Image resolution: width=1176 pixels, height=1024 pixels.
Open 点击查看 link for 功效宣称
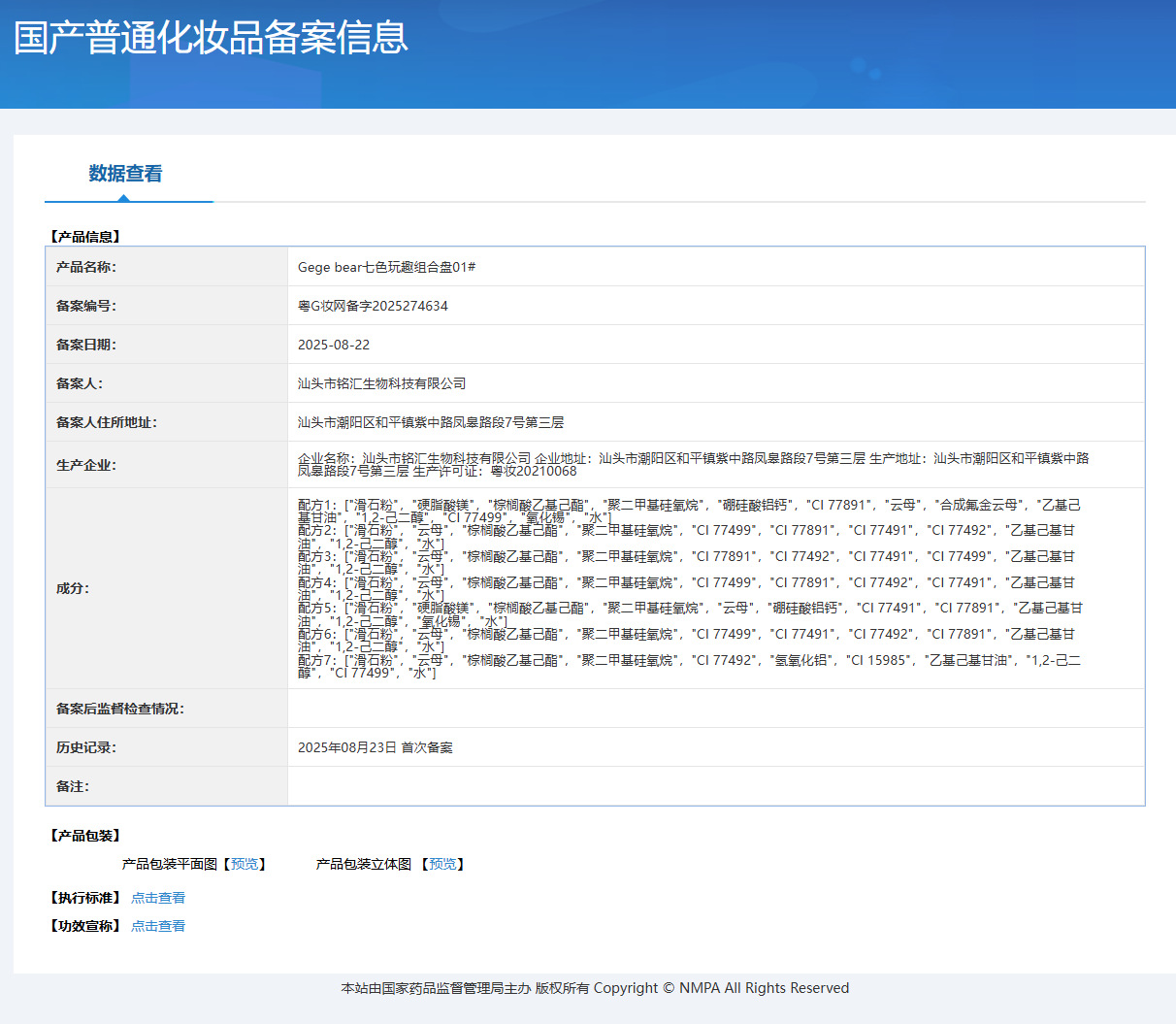tap(158, 926)
